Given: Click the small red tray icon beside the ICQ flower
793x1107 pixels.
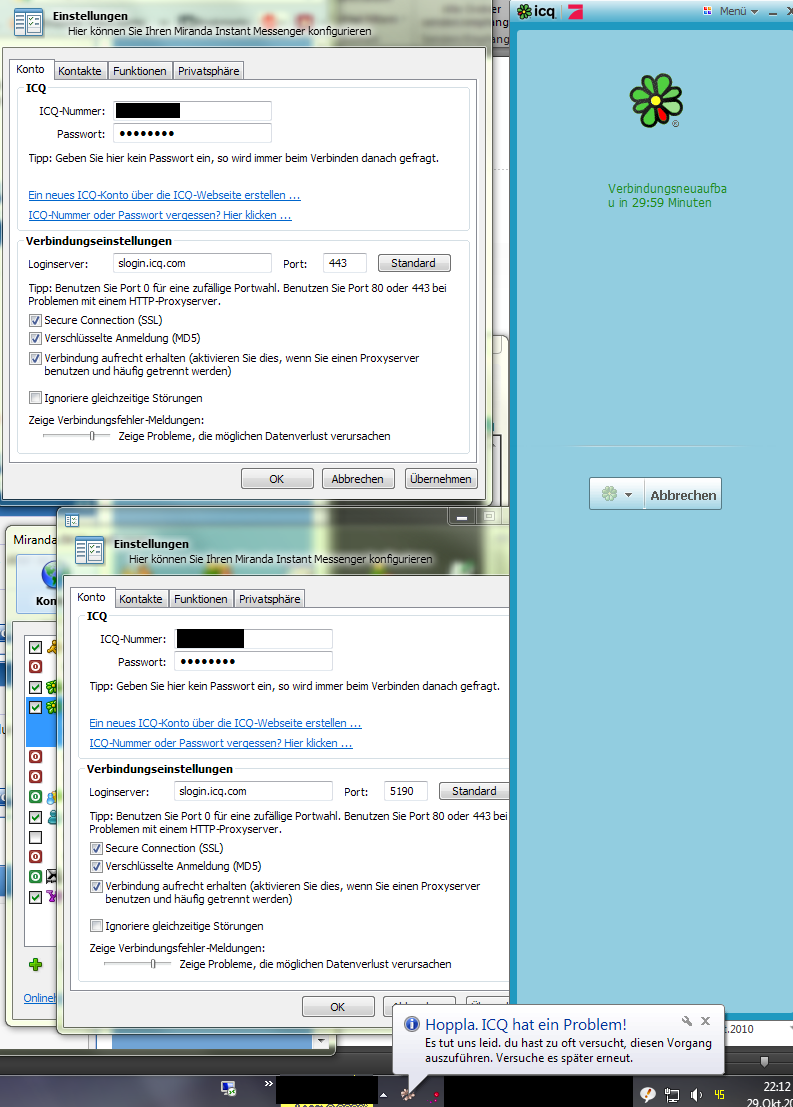Looking at the screenshot, I should pyautogui.click(x=435, y=1096).
